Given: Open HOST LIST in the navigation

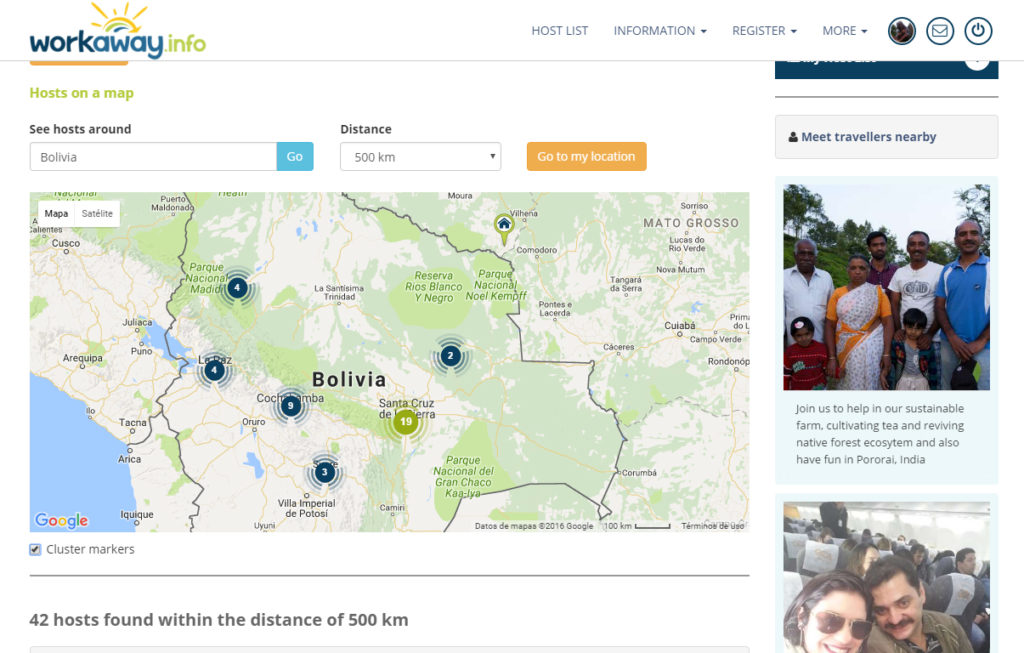Looking at the screenshot, I should click(x=560, y=31).
